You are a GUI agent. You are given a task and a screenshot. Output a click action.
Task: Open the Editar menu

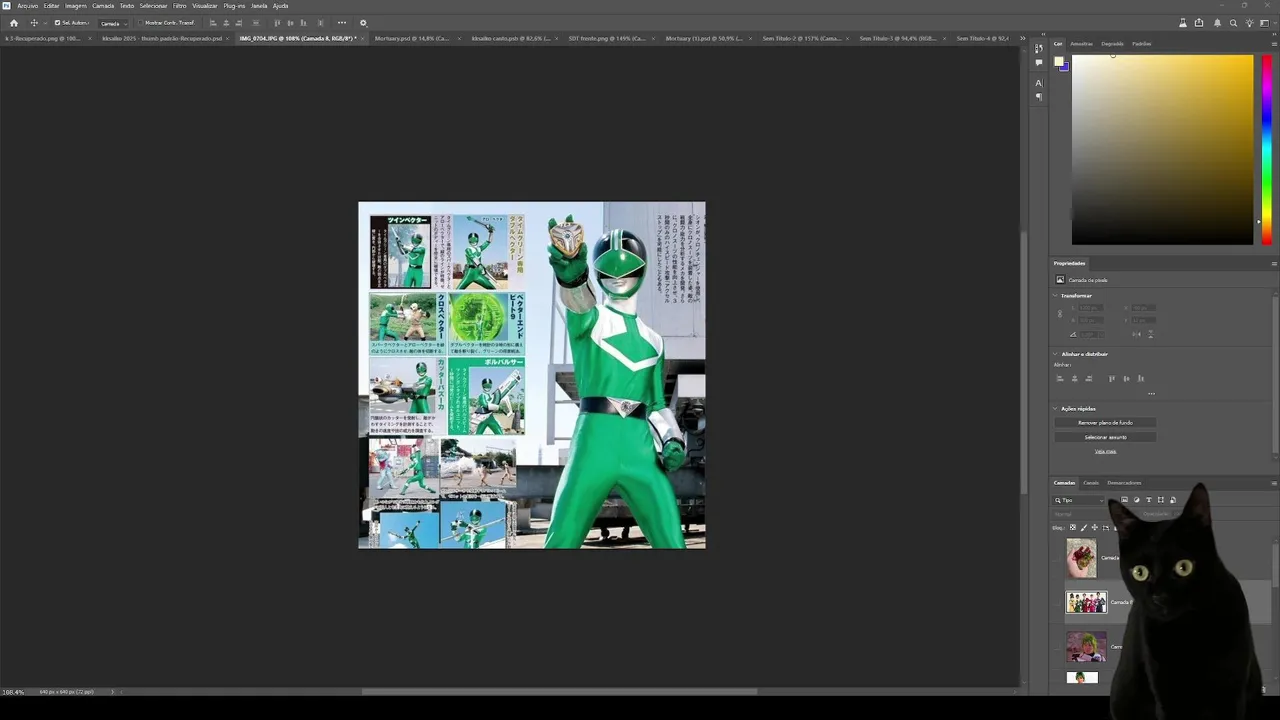[51, 6]
